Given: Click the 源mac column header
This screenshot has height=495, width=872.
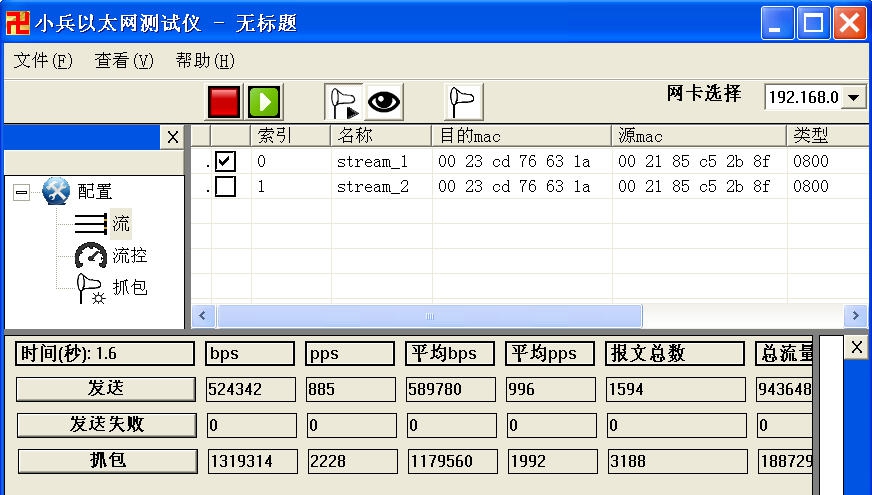Looking at the screenshot, I should pos(700,136).
